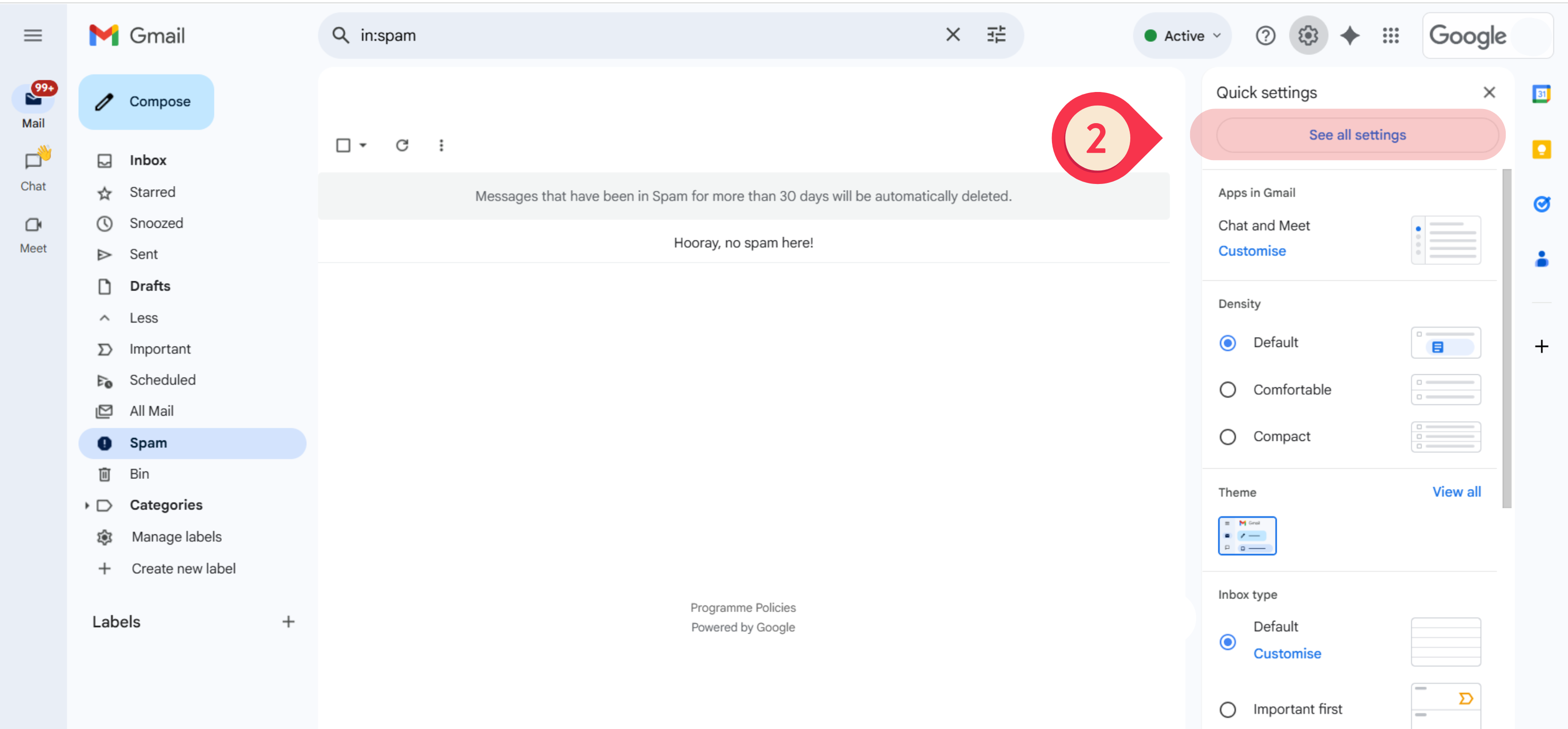Clear the in:spam search with X
The height and width of the screenshot is (729, 1568).
click(953, 36)
